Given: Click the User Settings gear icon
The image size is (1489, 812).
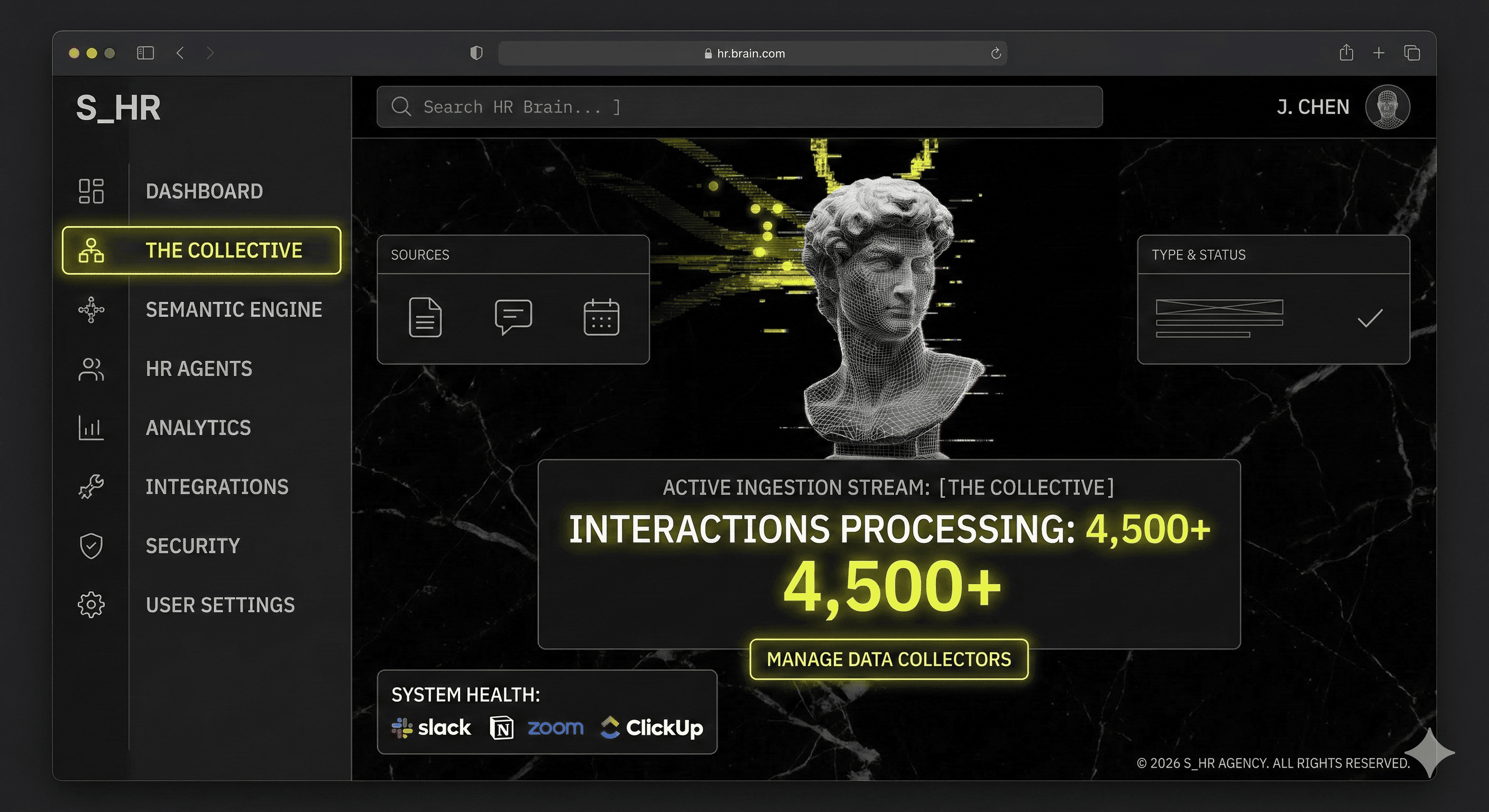Looking at the screenshot, I should click(x=91, y=605).
